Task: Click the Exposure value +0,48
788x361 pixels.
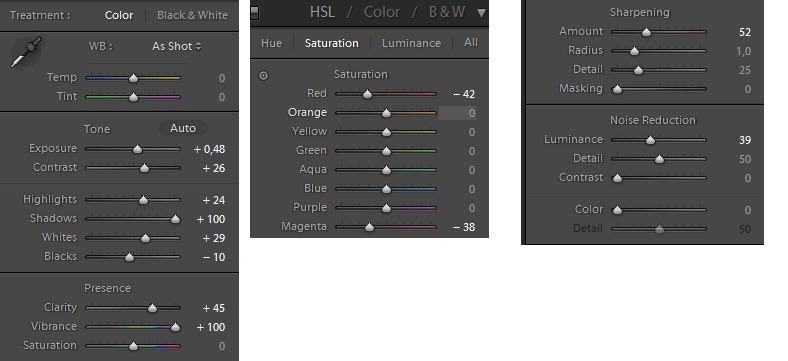Action: coord(210,149)
